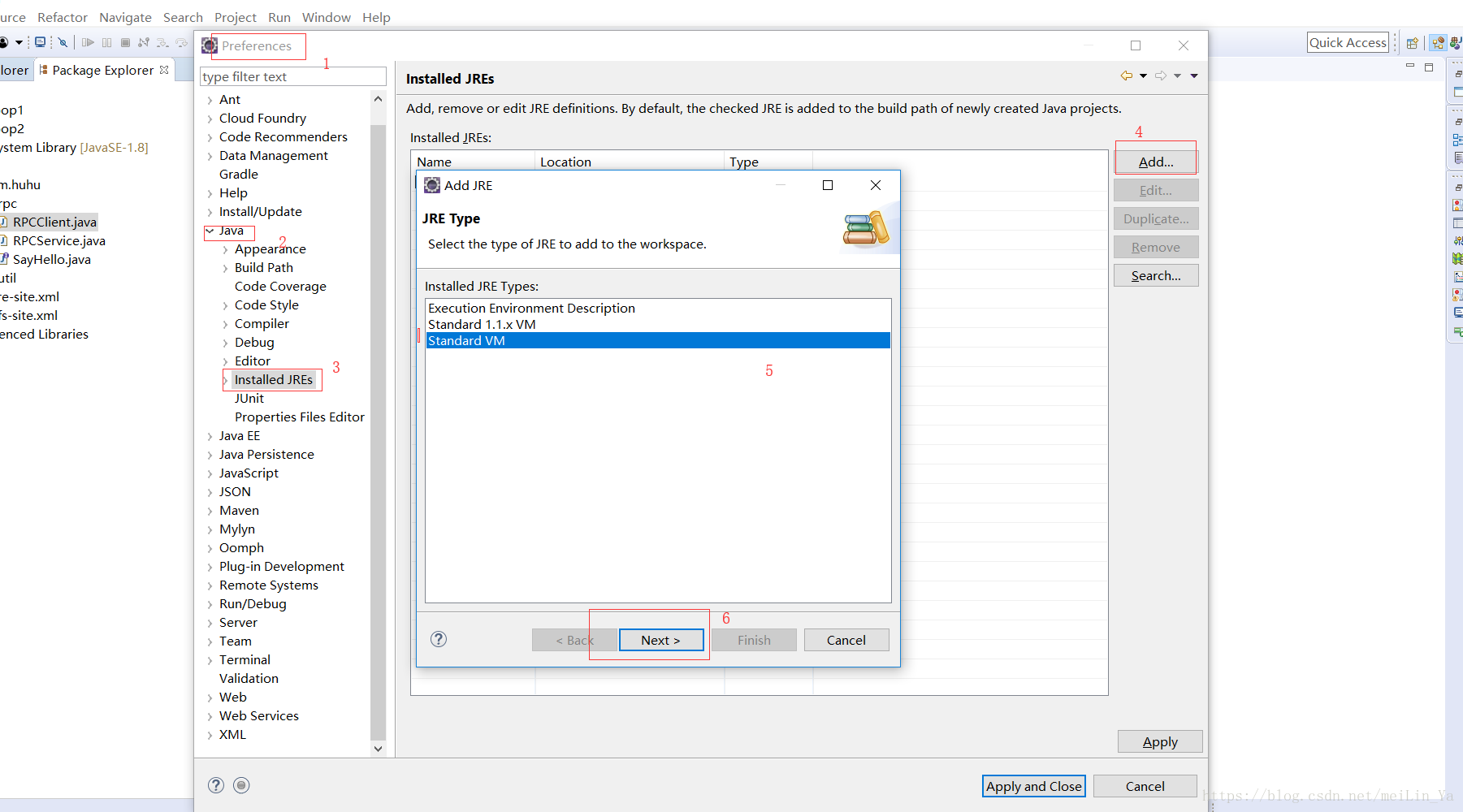
Task: Minimize the editor area
Action: tap(1410, 67)
